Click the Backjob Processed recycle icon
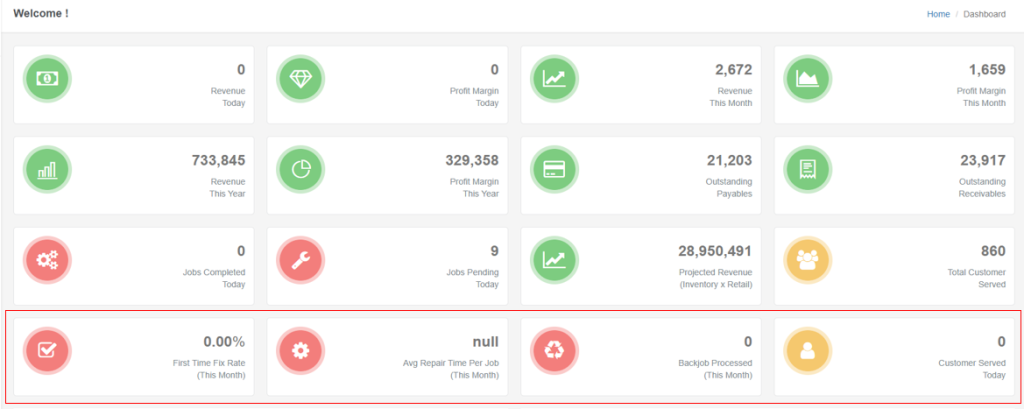 coord(554,351)
